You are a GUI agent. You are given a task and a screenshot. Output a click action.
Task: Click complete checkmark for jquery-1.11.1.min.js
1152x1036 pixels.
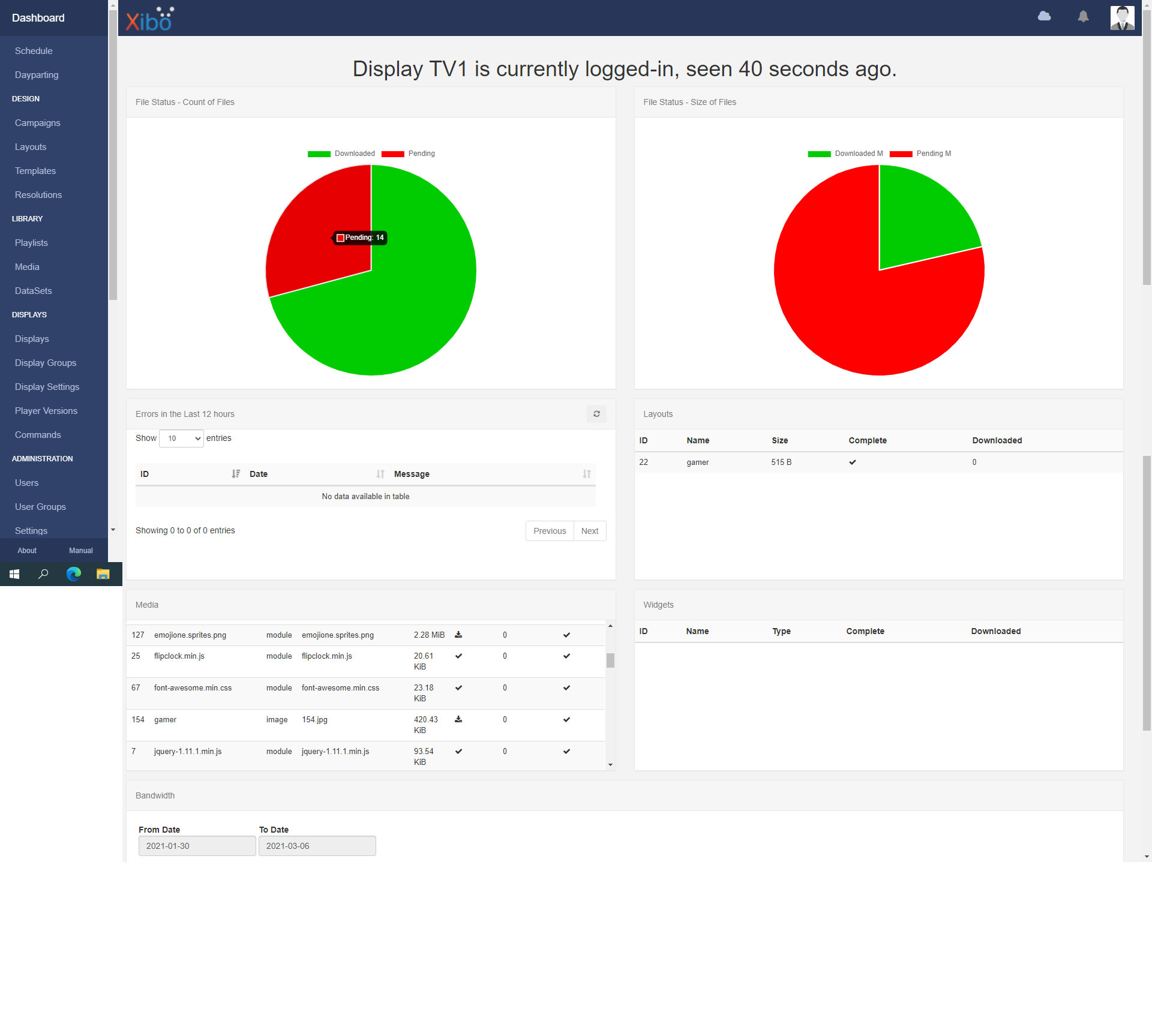click(458, 752)
